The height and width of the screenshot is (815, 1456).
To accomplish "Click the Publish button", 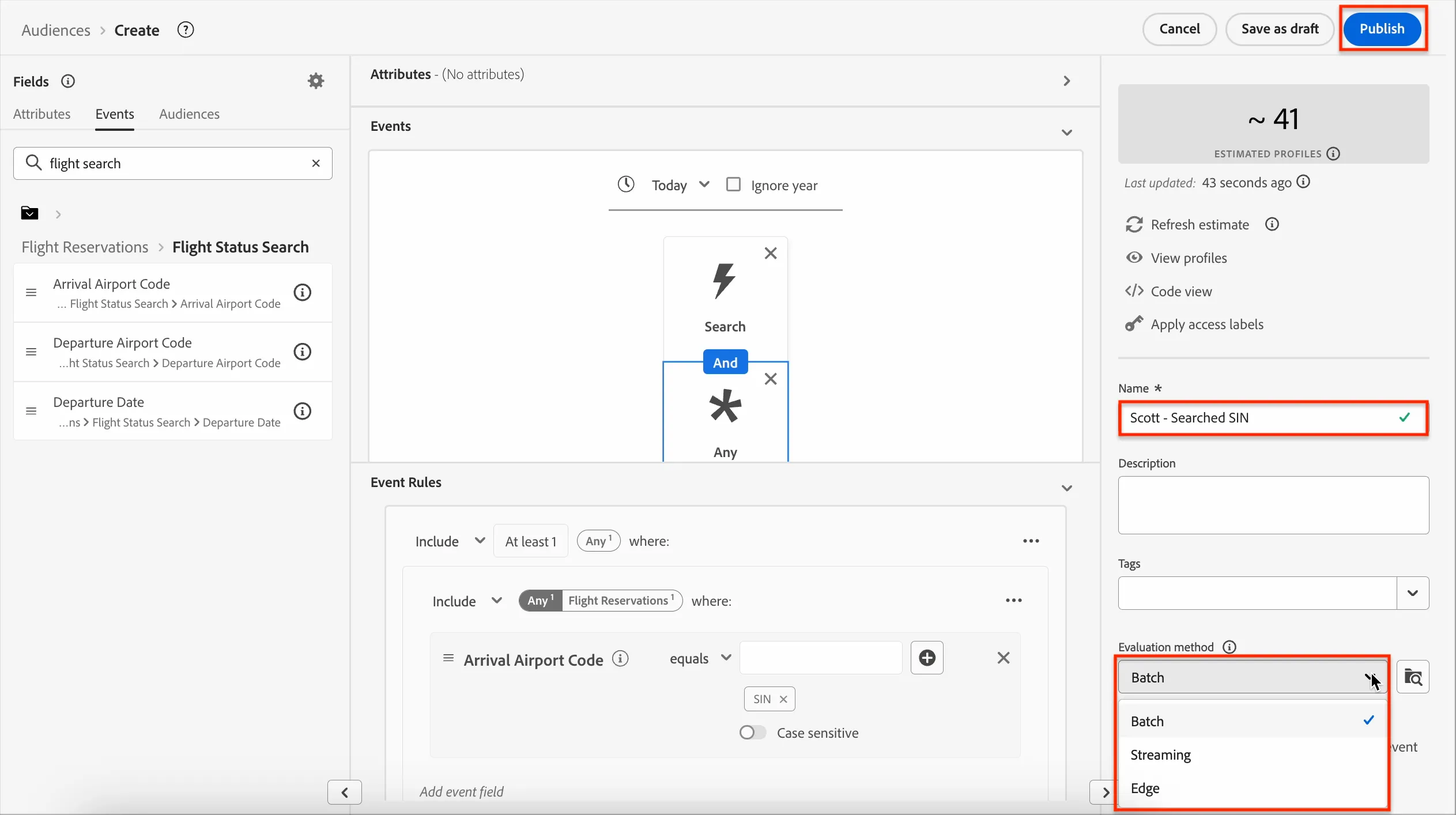I will (1382, 29).
